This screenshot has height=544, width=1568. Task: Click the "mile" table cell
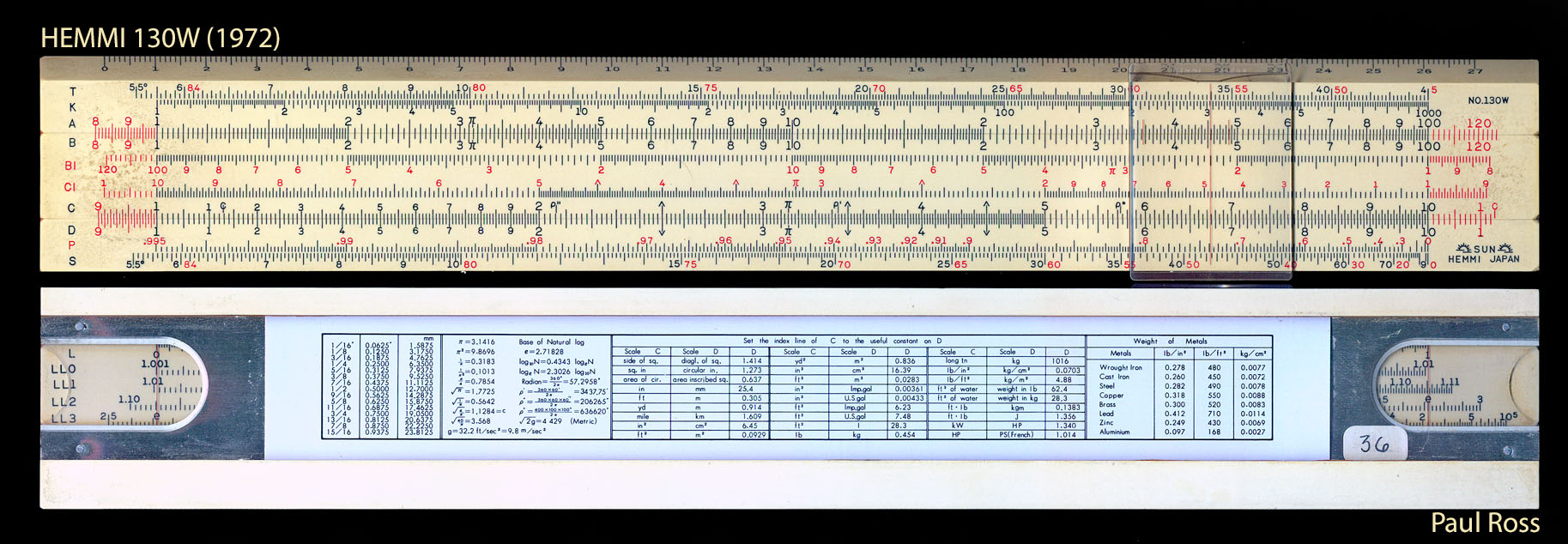pyautogui.click(x=641, y=416)
